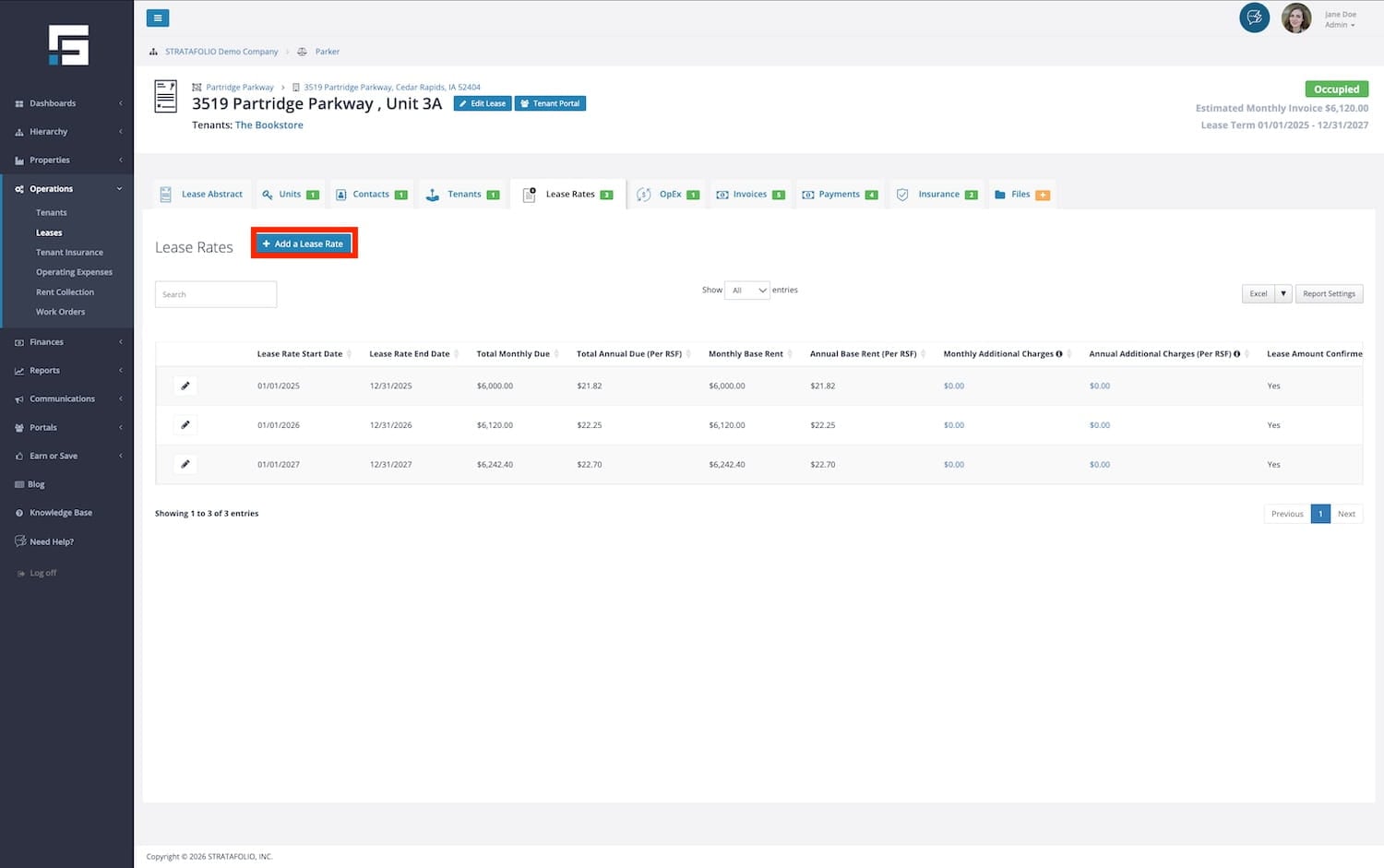Click the Lease Rates search field
This screenshot has height=868, width=1384.
pos(215,294)
